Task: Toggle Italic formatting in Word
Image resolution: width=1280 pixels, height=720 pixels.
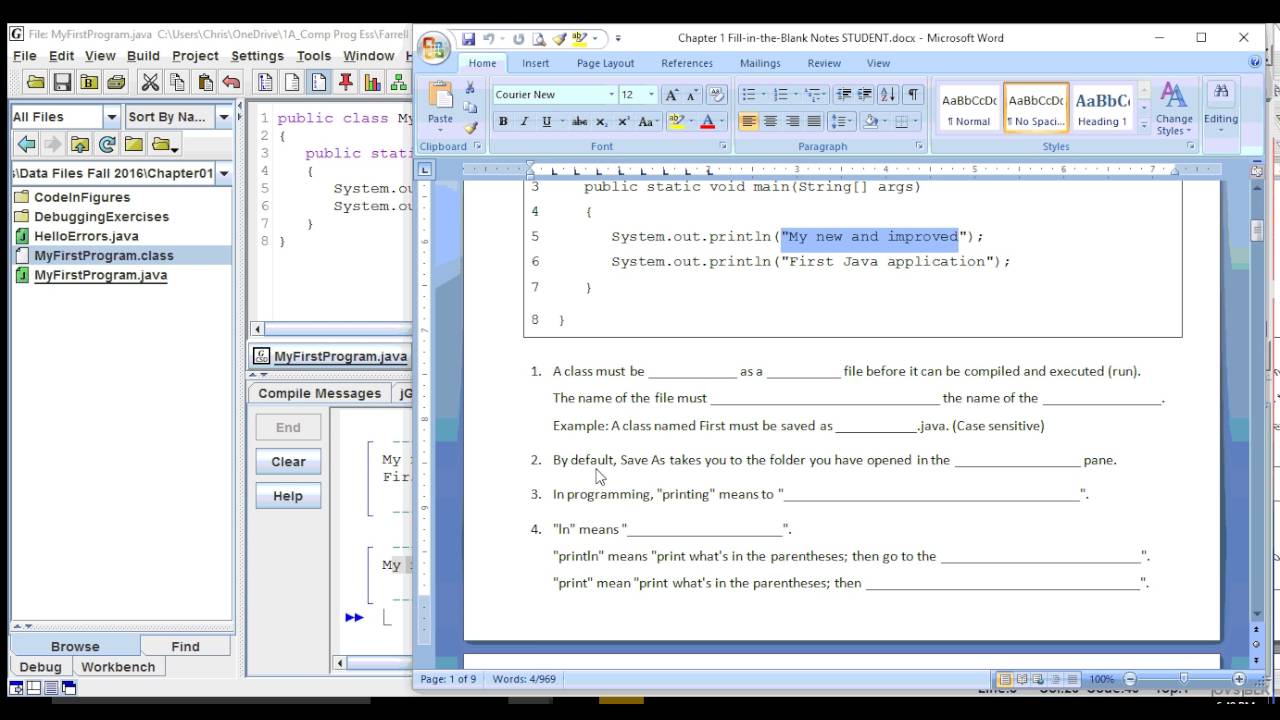Action: (x=524, y=122)
